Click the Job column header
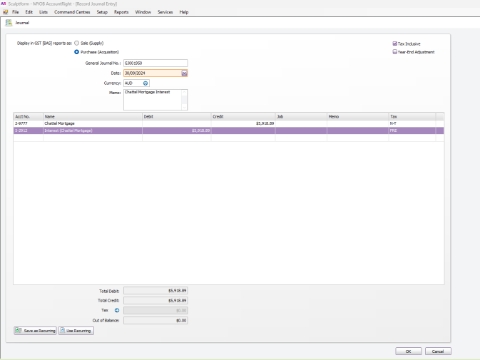This screenshot has width=480, height=360. (301, 116)
